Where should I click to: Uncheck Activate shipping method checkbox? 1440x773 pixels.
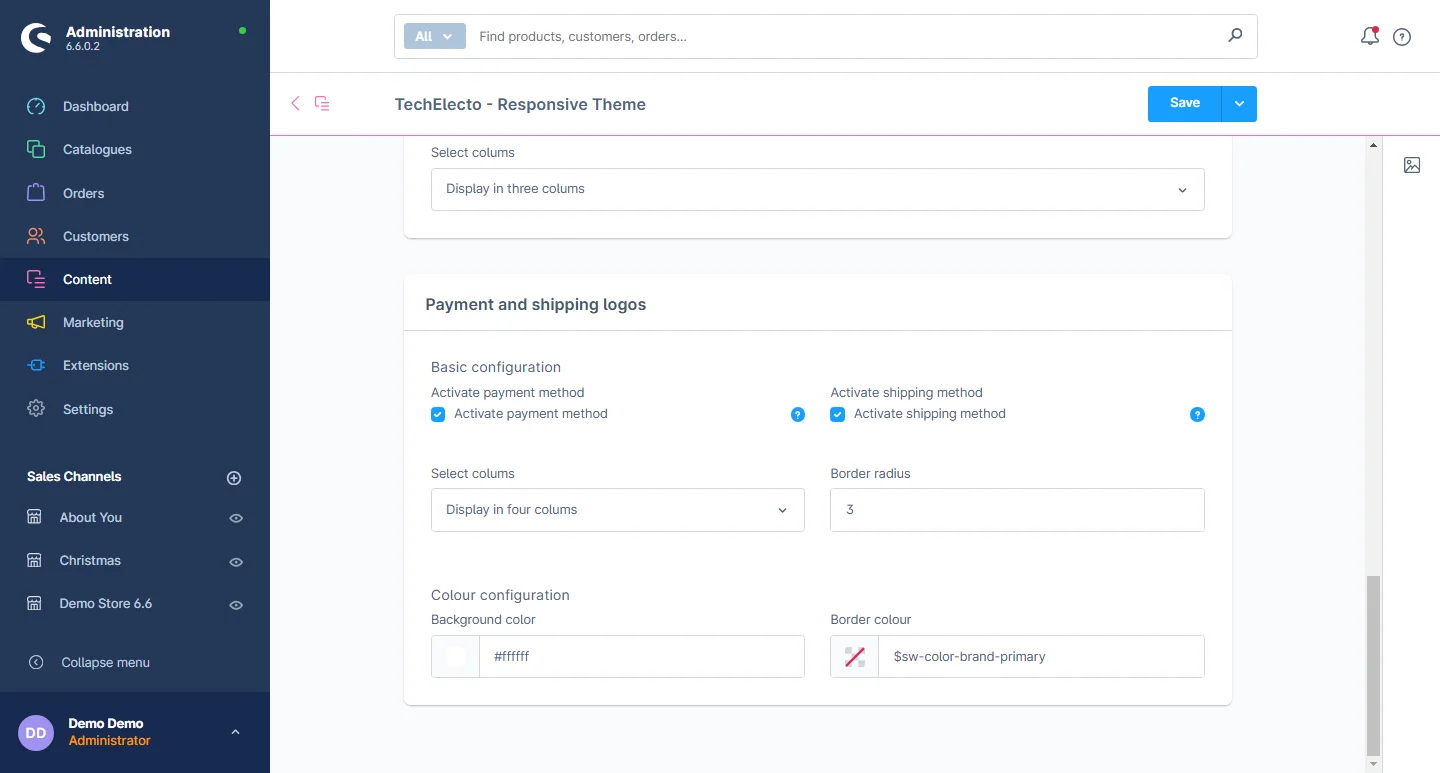point(838,414)
